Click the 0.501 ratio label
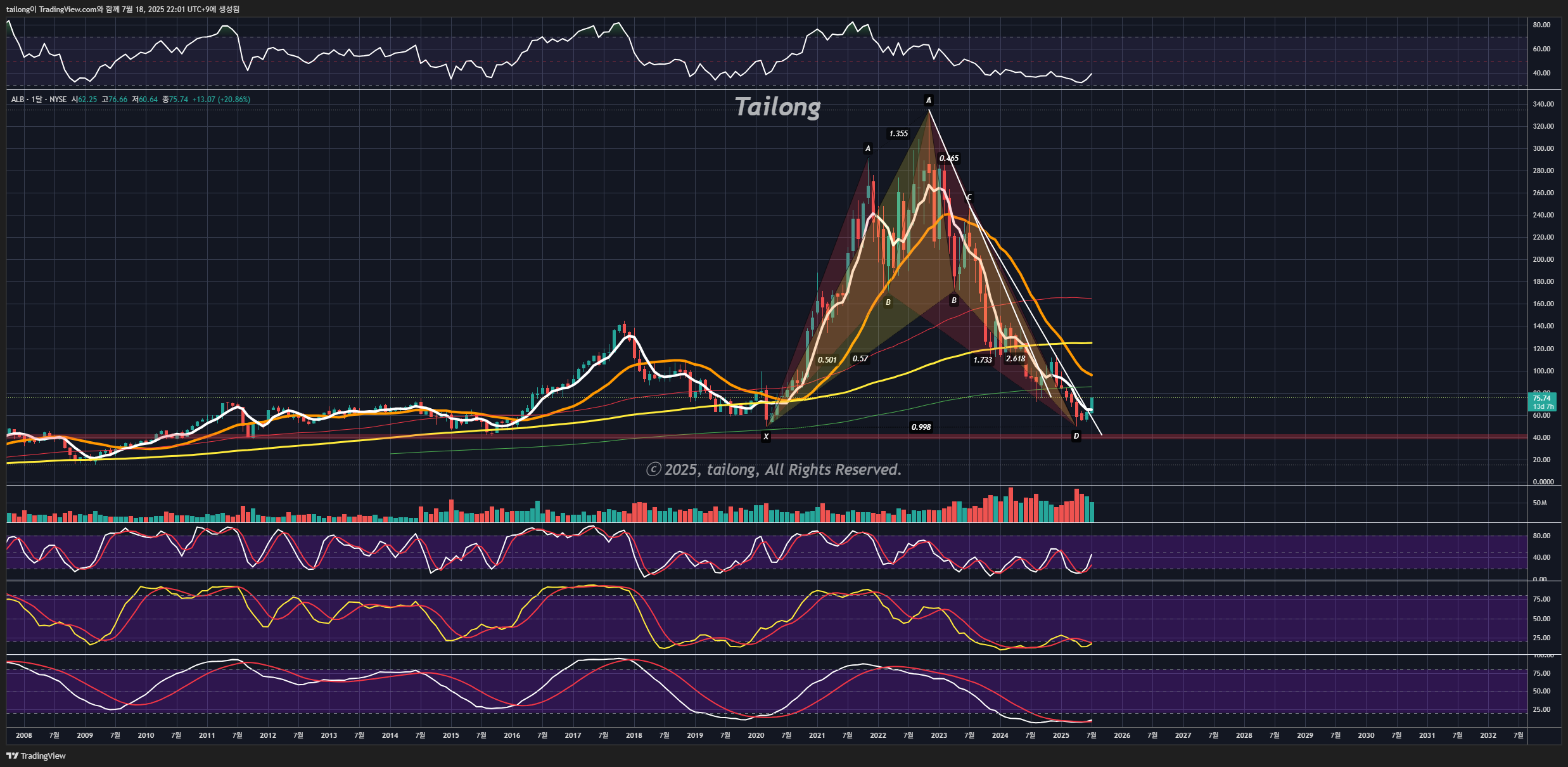This screenshot has height=767, width=1568. point(827,360)
